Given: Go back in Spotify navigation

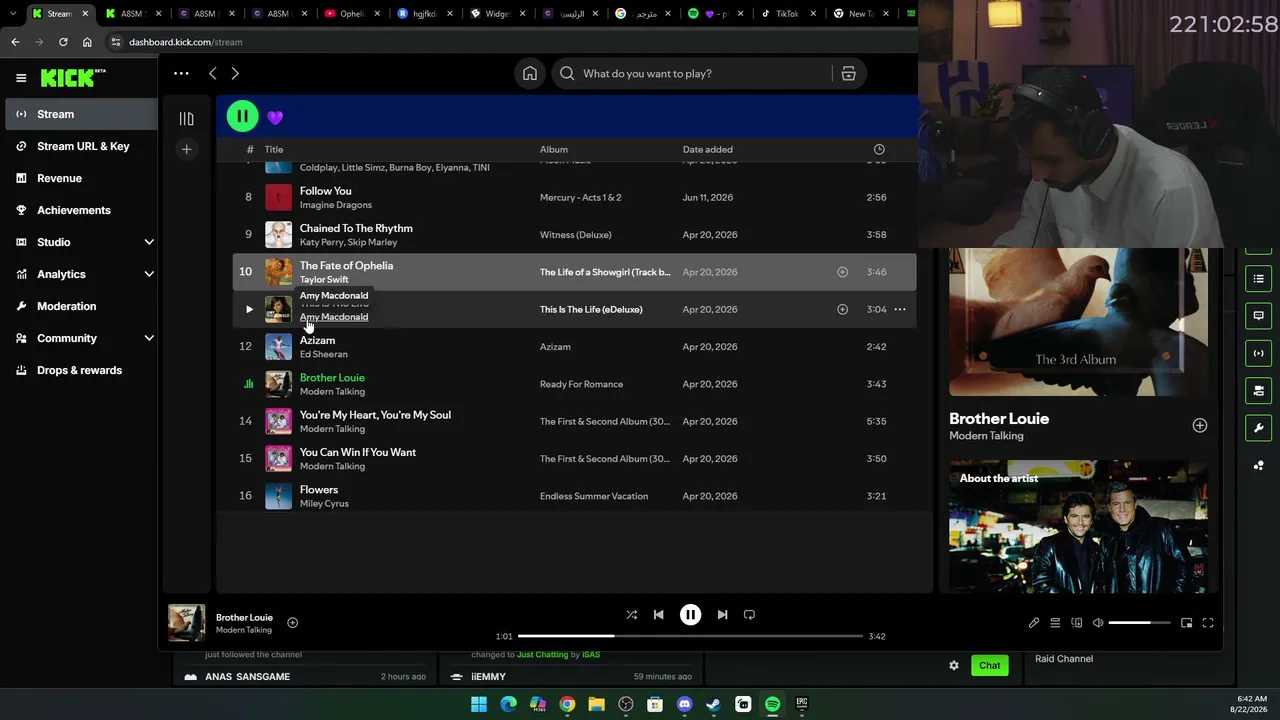Looking at the screenshot, I should [213, 73].
